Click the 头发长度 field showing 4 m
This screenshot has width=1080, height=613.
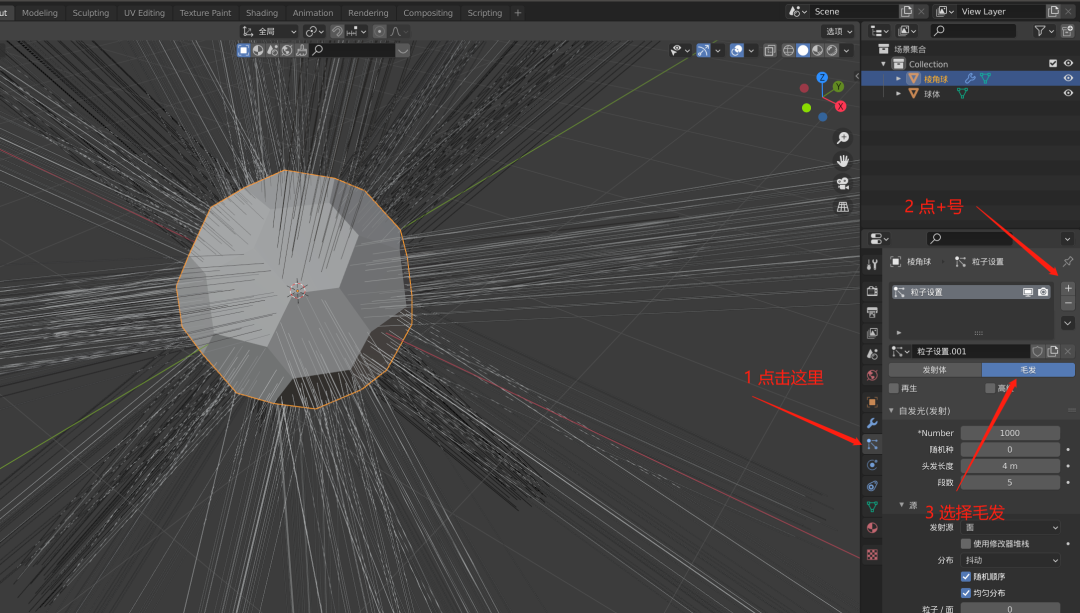click(1010, 466)
